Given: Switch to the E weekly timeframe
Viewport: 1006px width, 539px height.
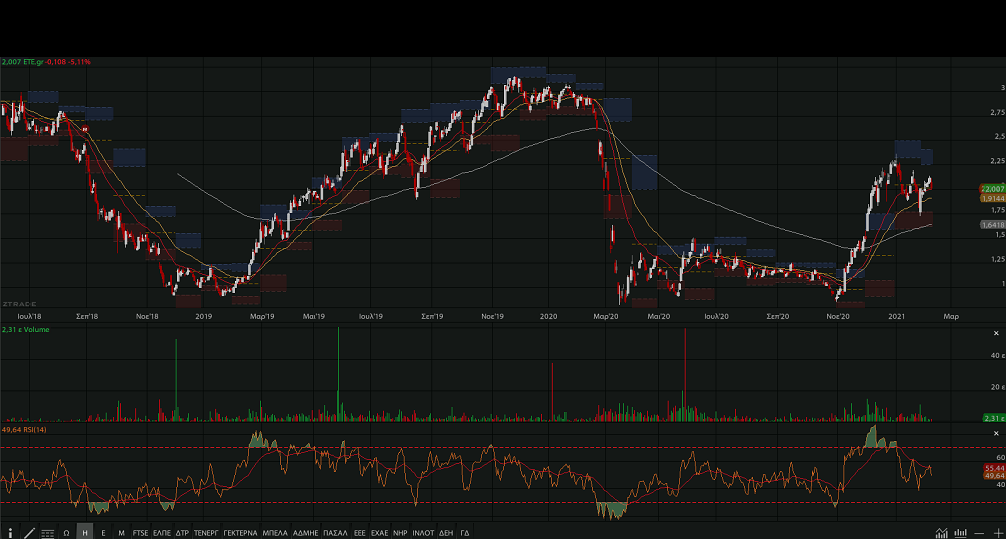Looking at the screenshot, I should 103,532.
